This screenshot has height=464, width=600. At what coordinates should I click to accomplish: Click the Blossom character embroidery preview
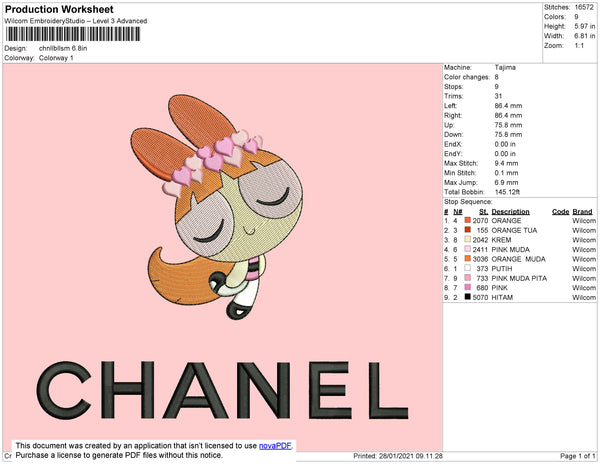click(x=217, y=207)
